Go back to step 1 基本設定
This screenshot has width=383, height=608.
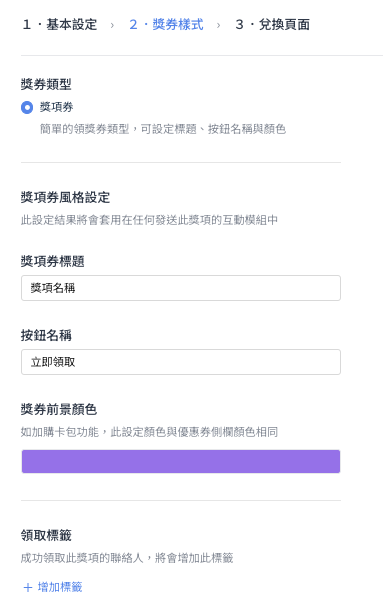(x=60, y=24)
